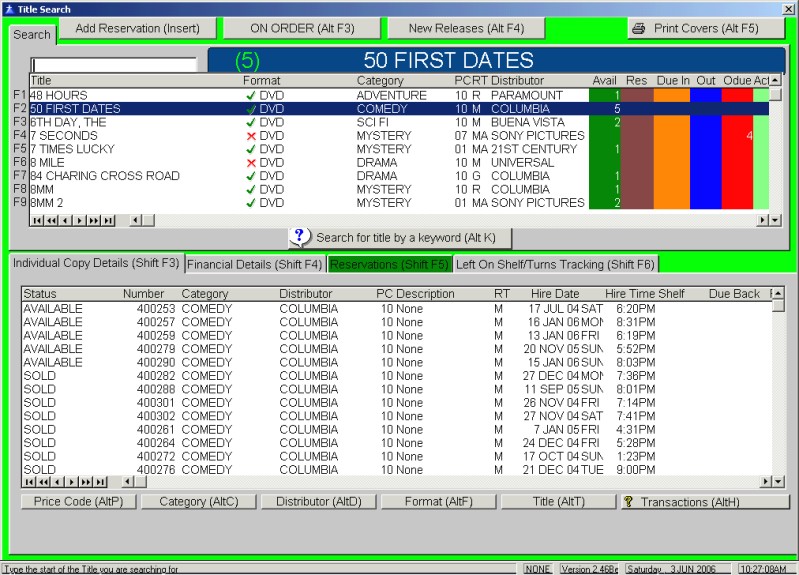Jump to last record in title list
The image size is (799, 575).
(108, 220)
